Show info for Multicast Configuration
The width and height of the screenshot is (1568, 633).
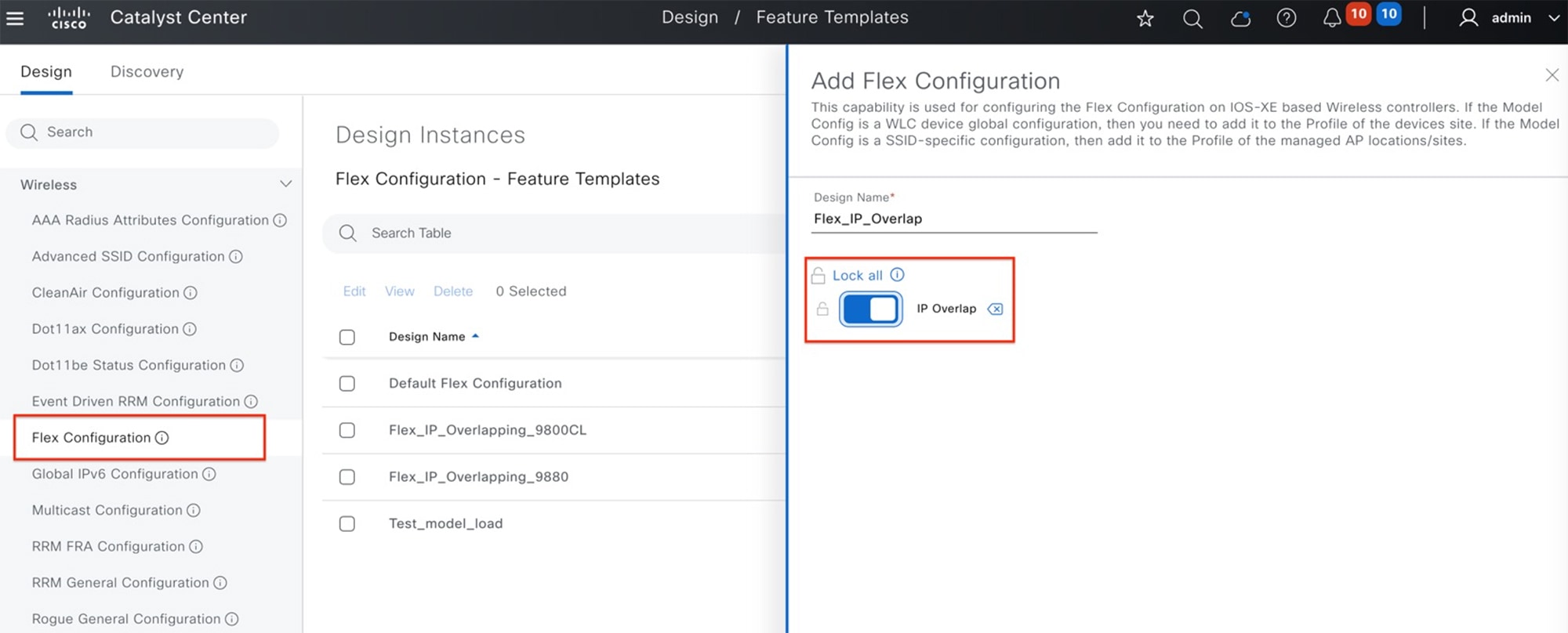pyautogui.click(x=193, y=510)
